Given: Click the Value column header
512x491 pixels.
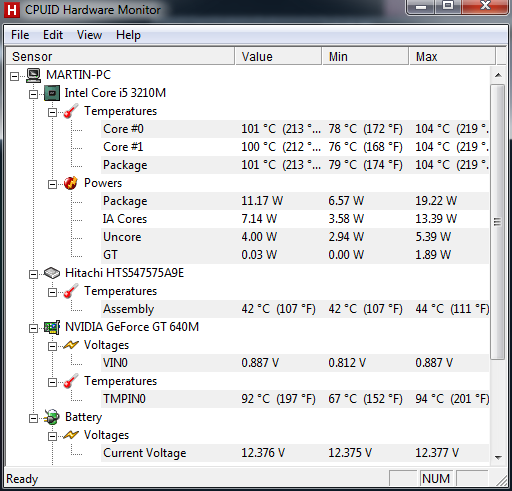Looking at the screenshot, I should pos(279,56).
